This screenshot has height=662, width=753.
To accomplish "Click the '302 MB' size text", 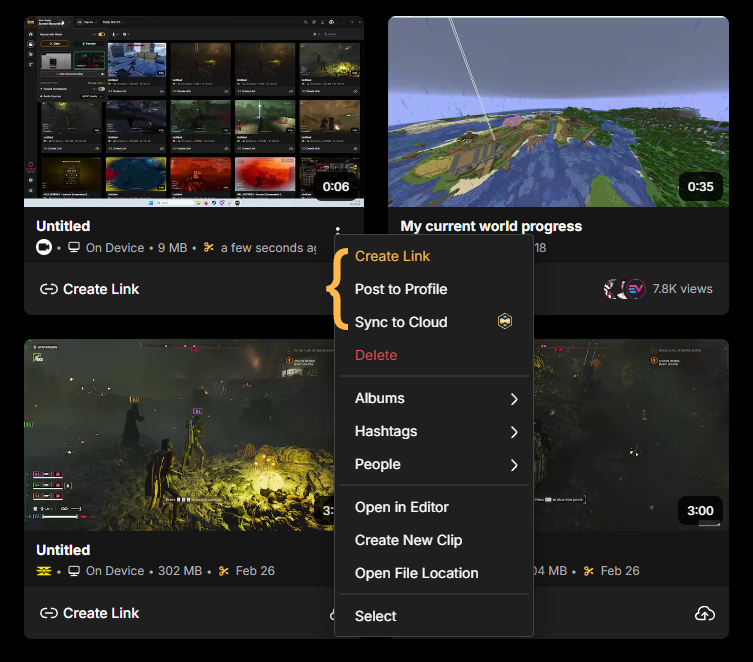I will [x=180, y=571].
